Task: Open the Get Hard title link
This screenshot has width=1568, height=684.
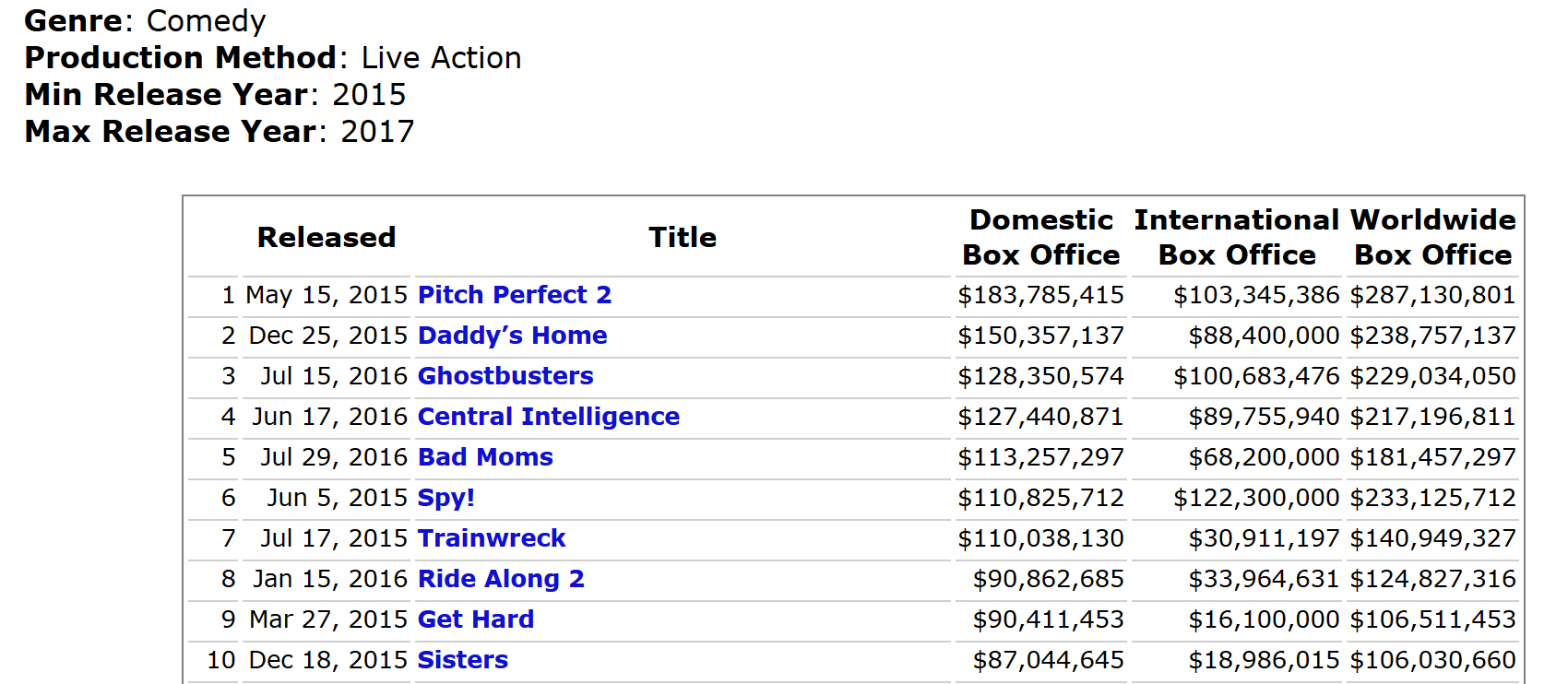Action: pyautogui.click(x=475, y=619)
